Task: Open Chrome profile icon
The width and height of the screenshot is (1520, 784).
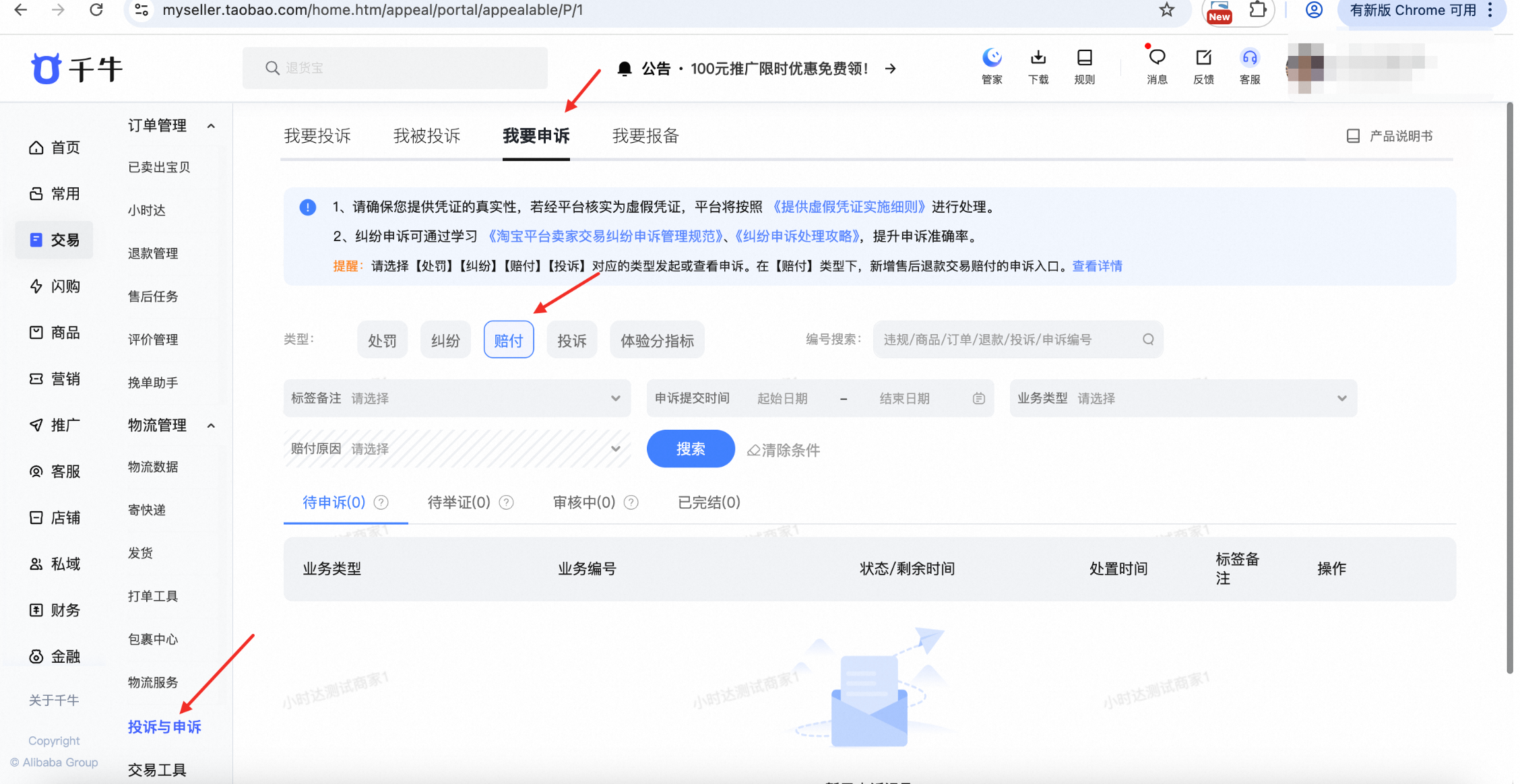Action: (1314, 10)
